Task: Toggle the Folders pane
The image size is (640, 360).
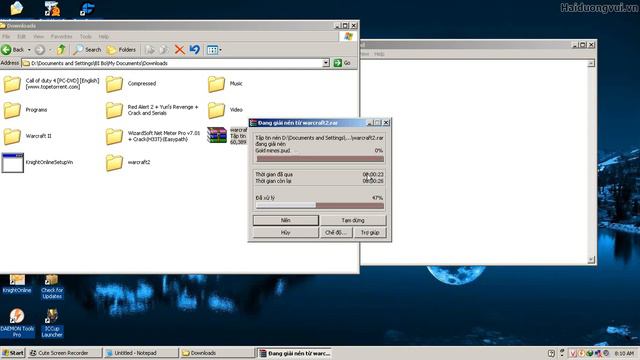Action: pyautogui.click(x=121, y=50)
